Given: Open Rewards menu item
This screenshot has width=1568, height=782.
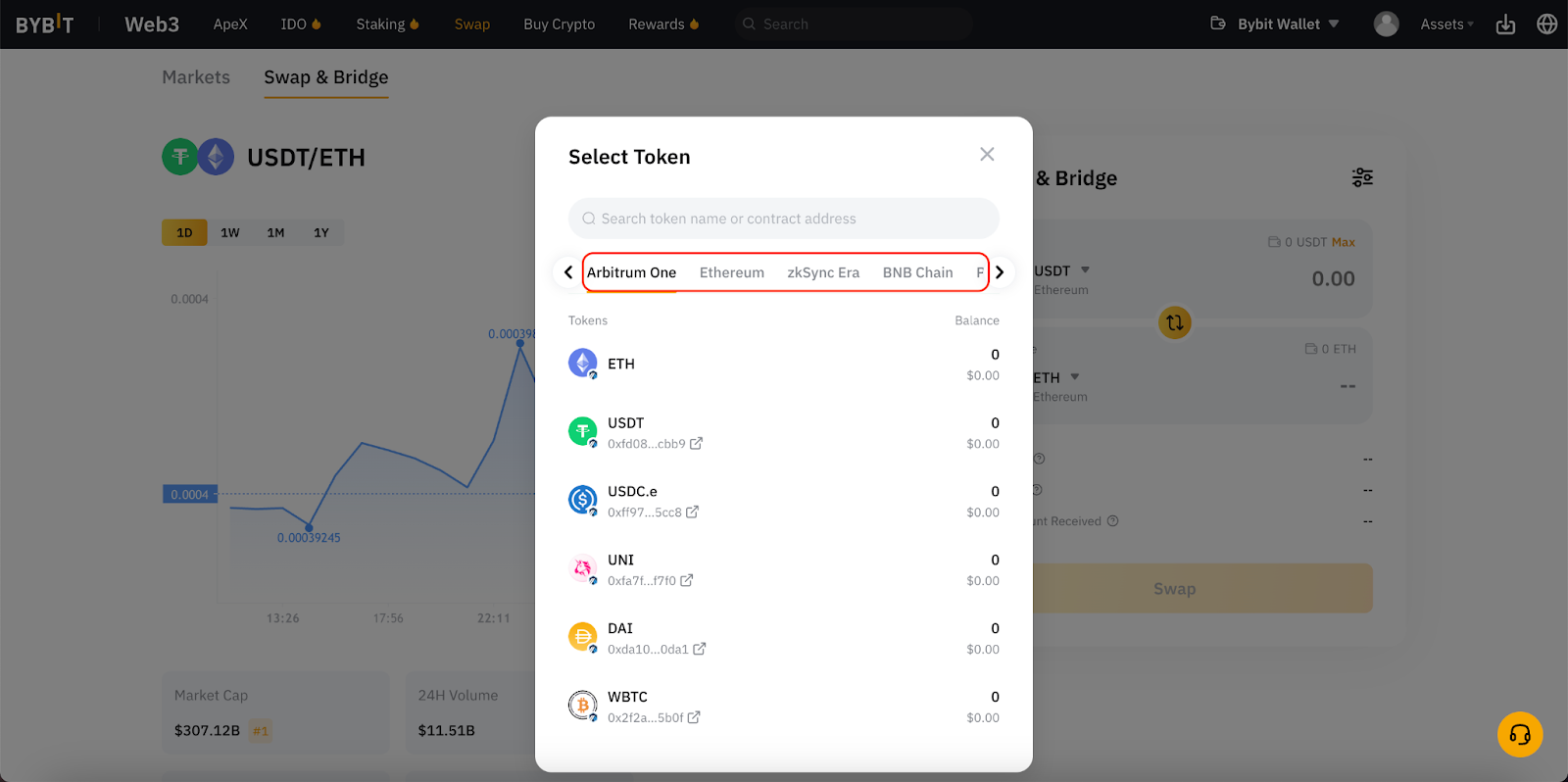Looking at the screenshot, I should 663,24.
